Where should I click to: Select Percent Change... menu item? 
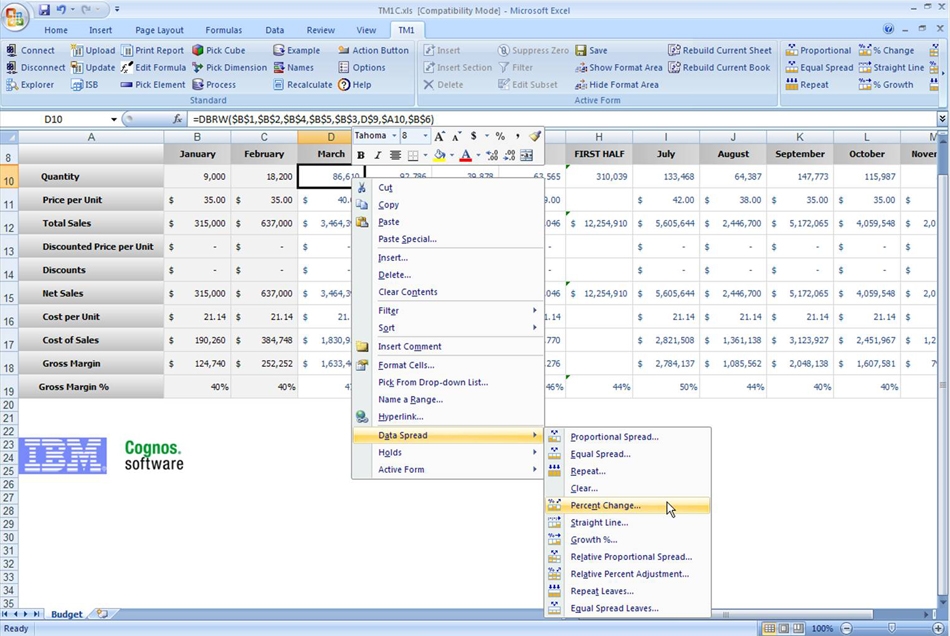[627, 506]
